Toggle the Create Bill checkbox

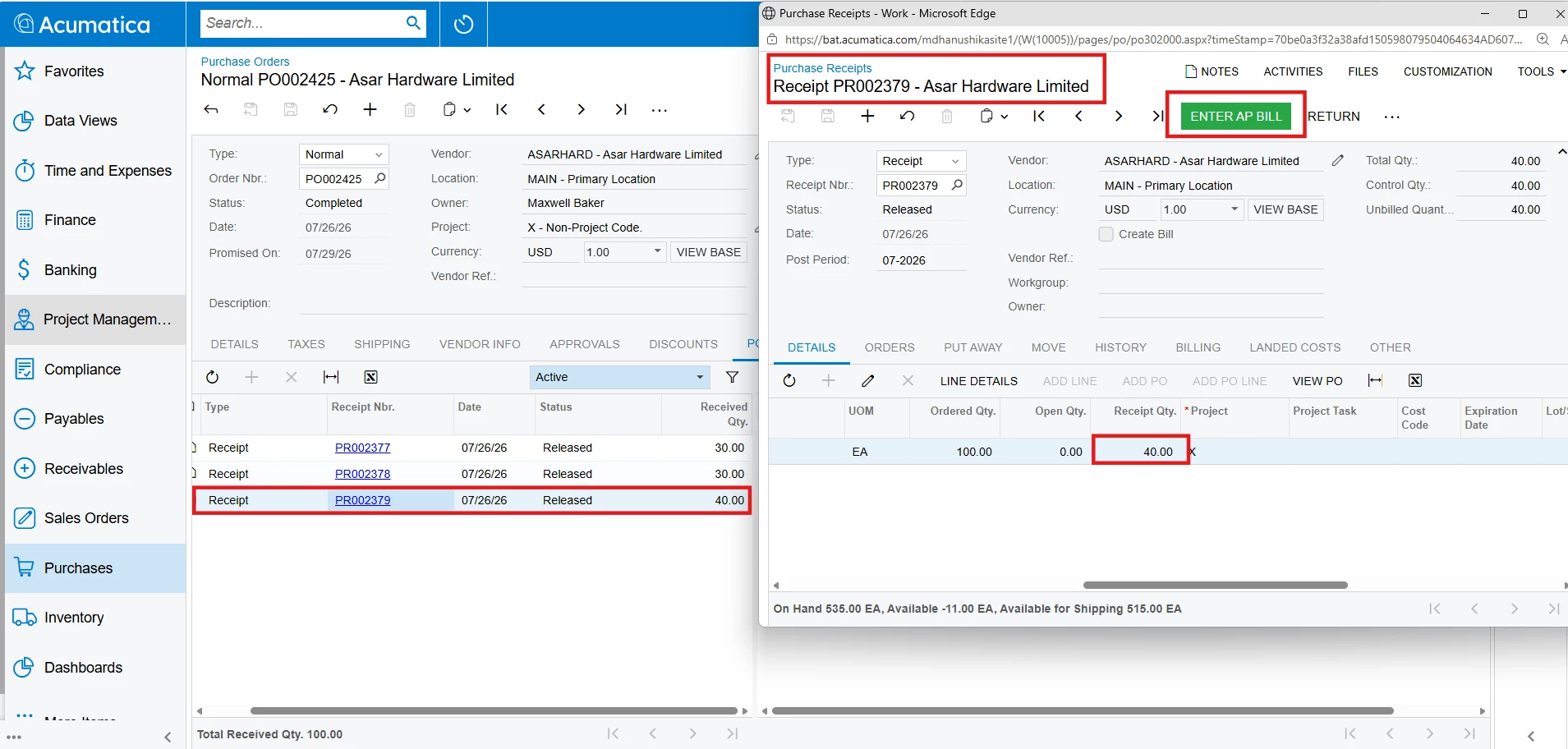1106,234
